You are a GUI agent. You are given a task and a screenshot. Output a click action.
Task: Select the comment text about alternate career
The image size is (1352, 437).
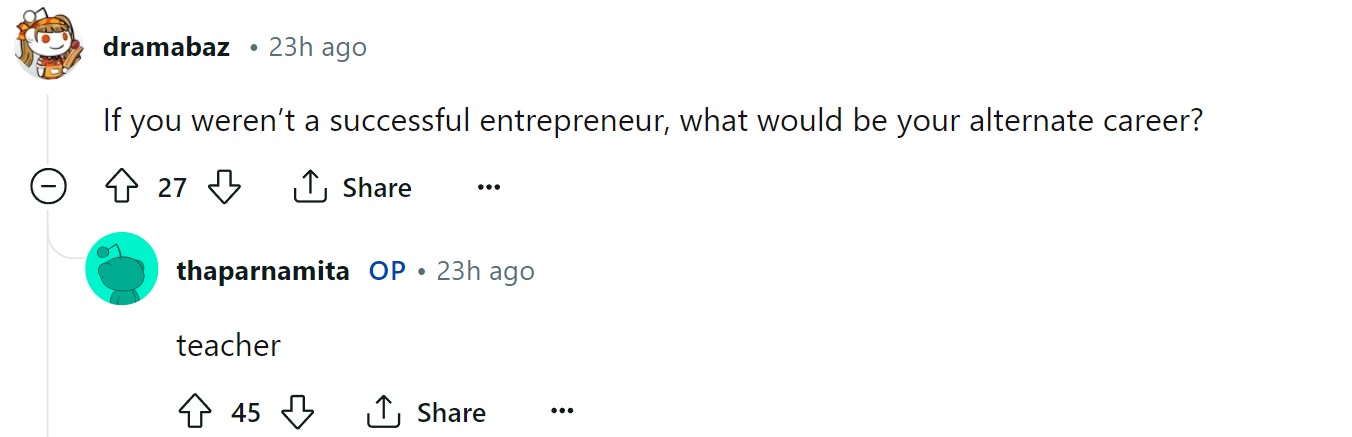[x=652, y=121]
